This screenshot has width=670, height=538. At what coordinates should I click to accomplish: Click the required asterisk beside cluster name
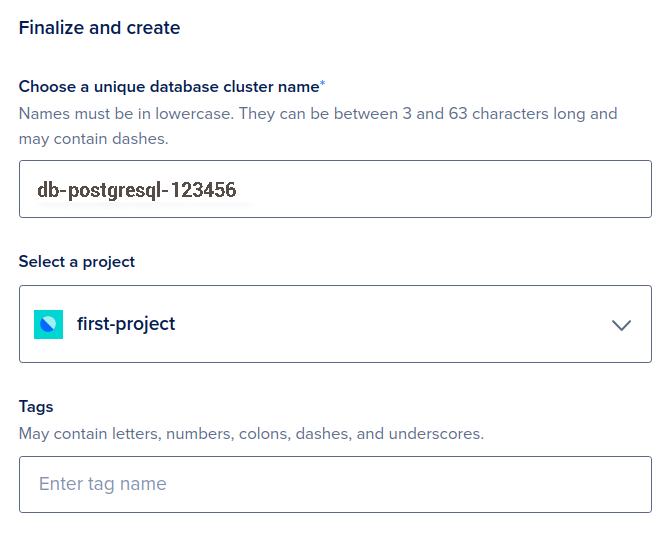pyautogui.click(x=322, y=86)
